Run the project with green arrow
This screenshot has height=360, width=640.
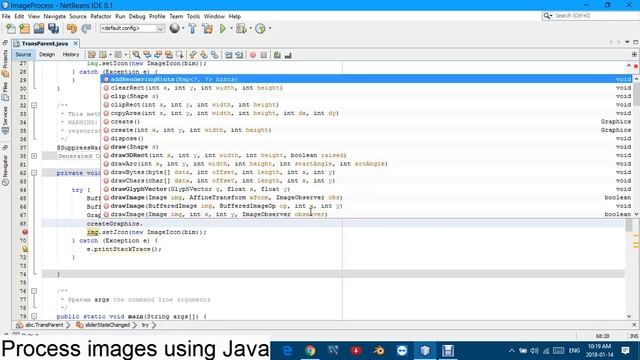pos(223,29)
